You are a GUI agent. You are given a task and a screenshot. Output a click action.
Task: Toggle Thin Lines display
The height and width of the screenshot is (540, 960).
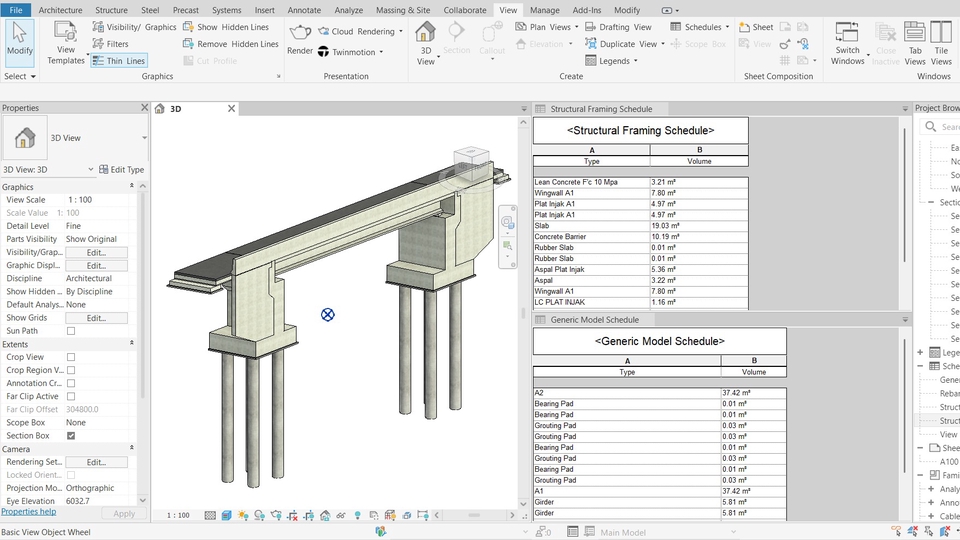coord(119,61)
